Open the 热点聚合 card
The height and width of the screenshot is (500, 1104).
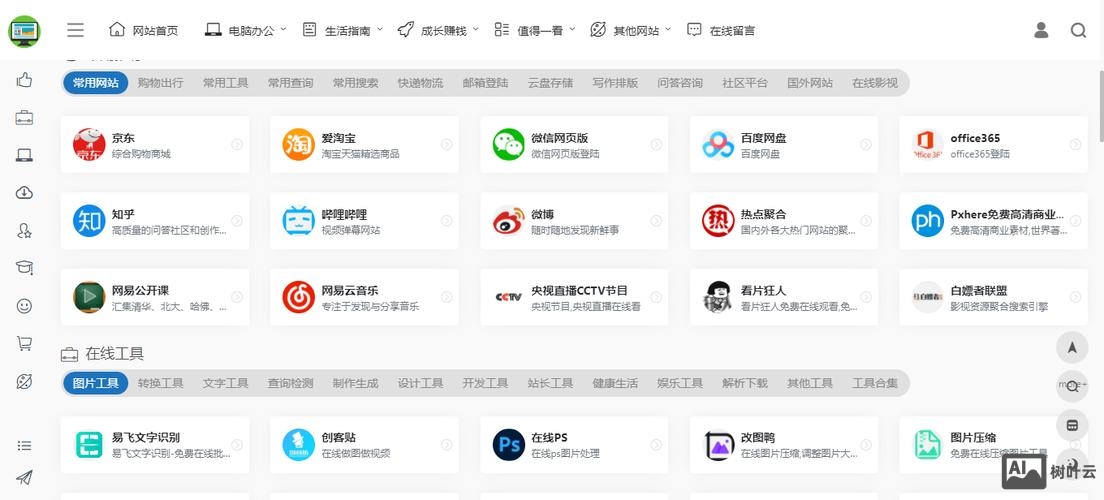coord(784,220)
